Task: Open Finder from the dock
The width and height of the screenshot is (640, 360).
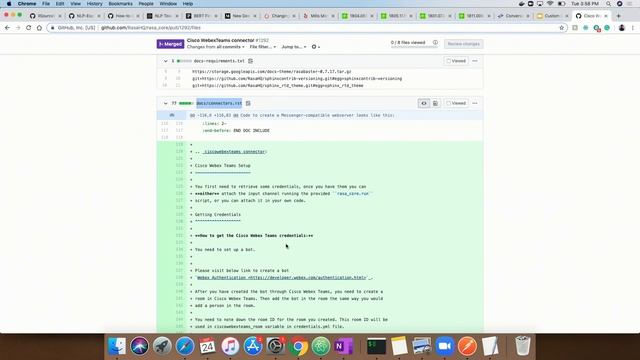Action: point(117,346)
